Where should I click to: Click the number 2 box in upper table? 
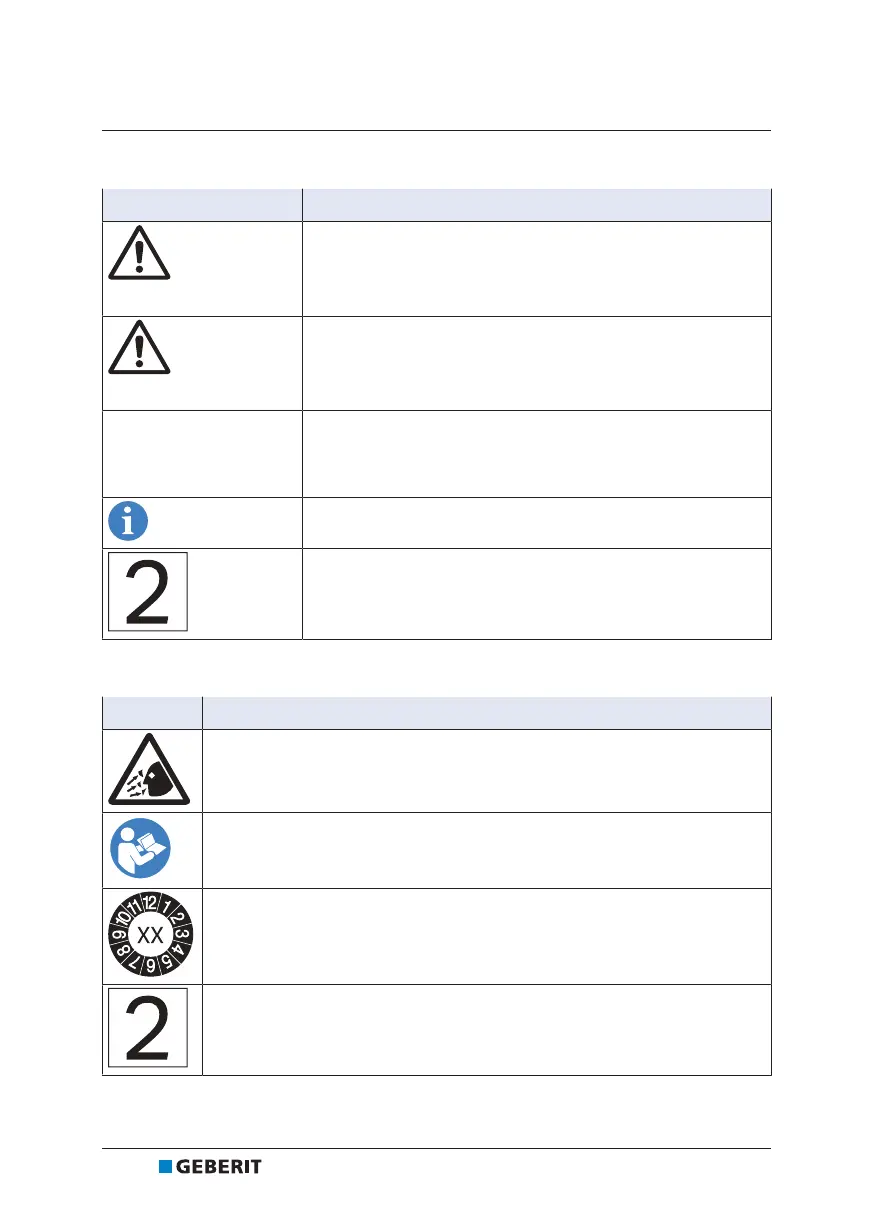148,592
